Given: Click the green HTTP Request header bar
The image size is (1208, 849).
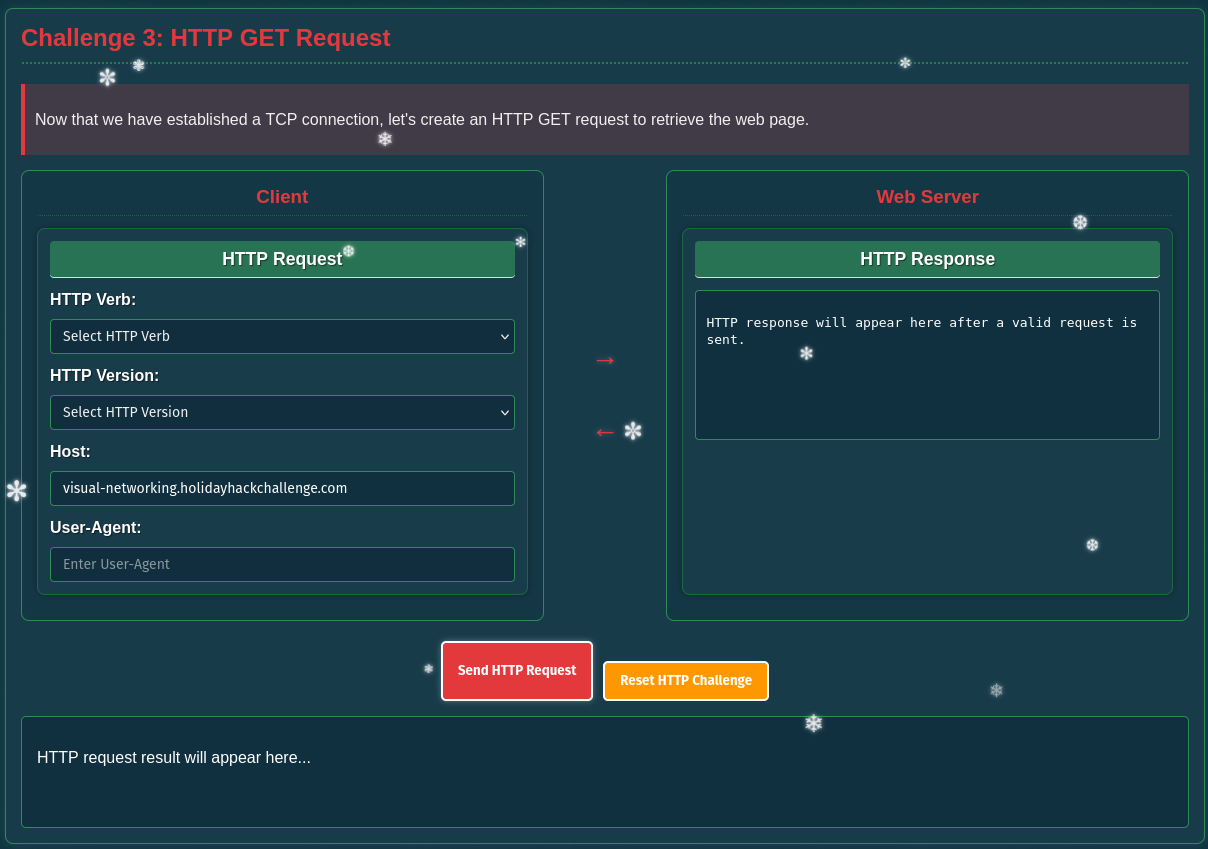Looking at the screenshot, I should coord(282,259).
